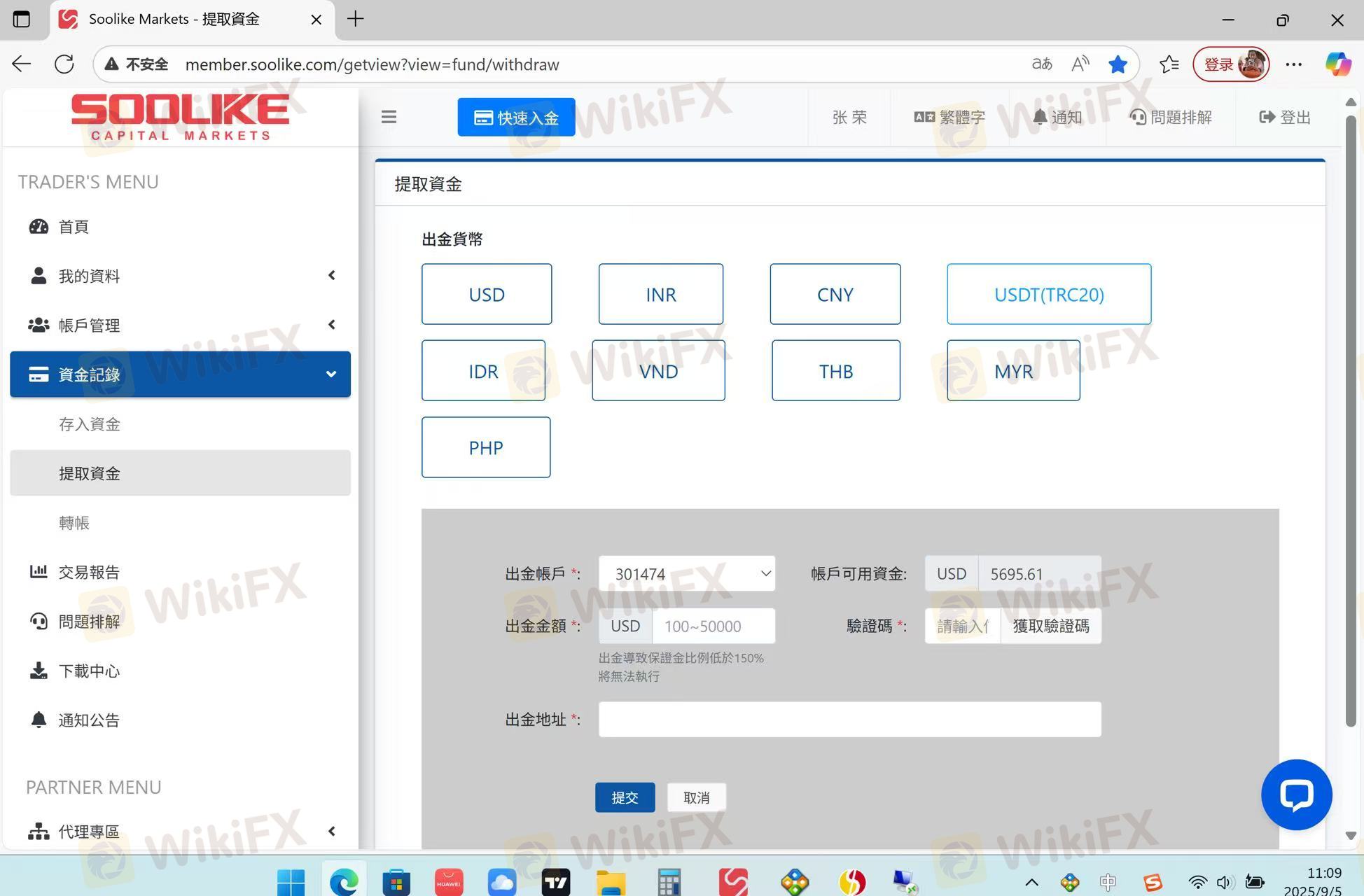Click the 登出 logout icon
Screen dimensions: 1364x896
click(1267, 117)
